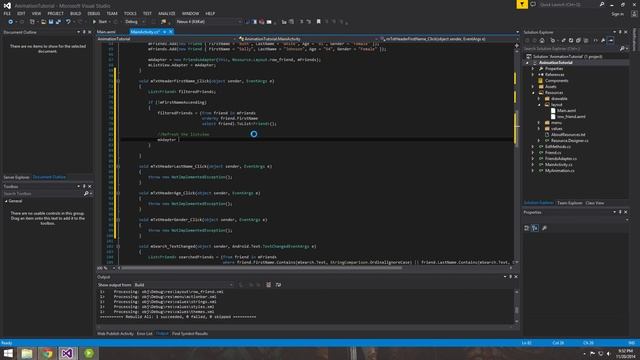Open the Show output from Build dropdown

pyautogui.click(x=184, y=285)
